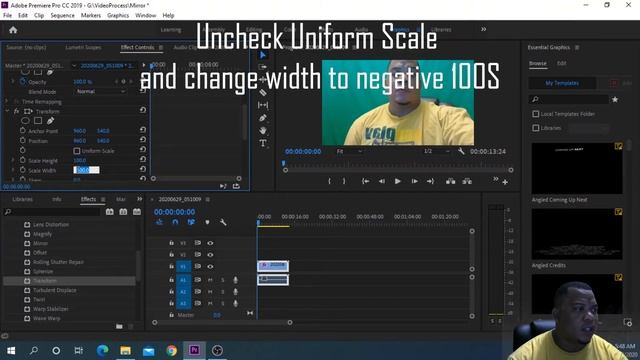
Task: Toggle stopwatch animation for Position
Action: click(x=22, y=140)
